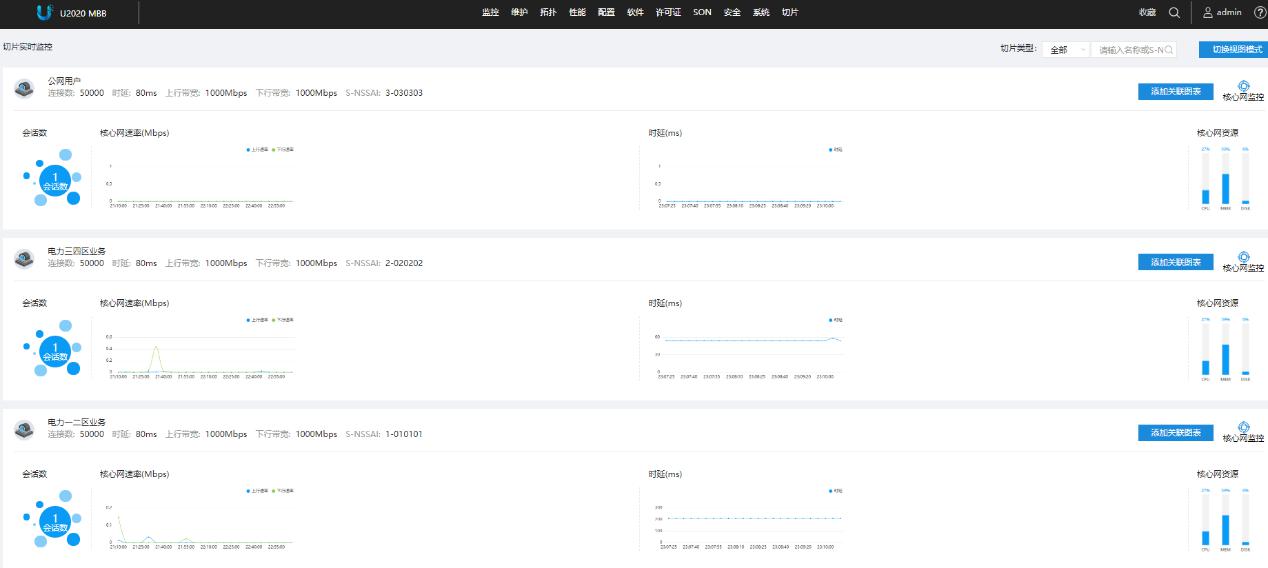The height and width of the screenshot is (568, 1268).
Task: Click the 切换视图模式 button
Action: click(1230, 49)
